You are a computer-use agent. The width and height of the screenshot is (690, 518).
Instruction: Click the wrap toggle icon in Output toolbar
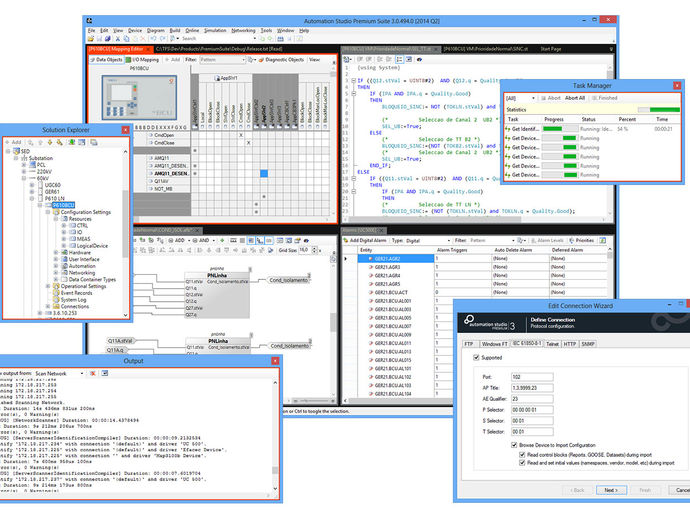[105, 373]
